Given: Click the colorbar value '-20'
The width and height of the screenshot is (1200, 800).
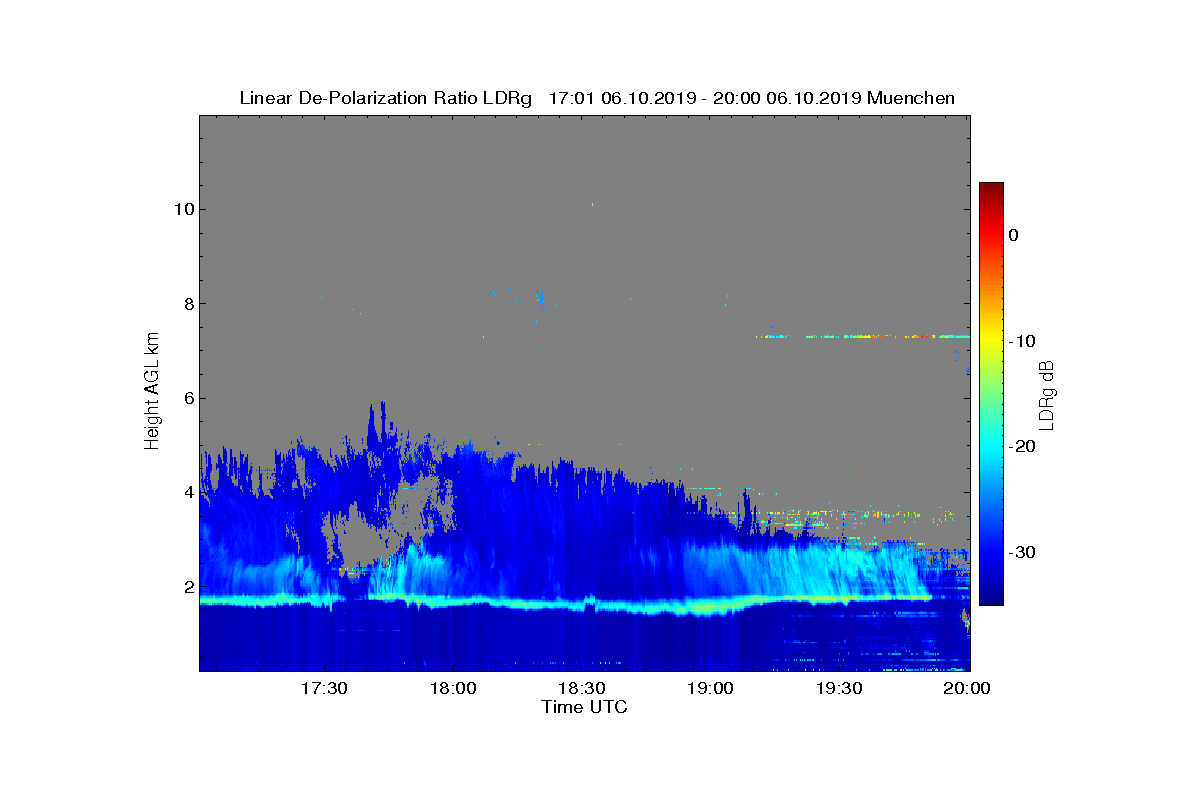Looking at the screenshot, I should pyautogui.click(x=1022, y=447).
